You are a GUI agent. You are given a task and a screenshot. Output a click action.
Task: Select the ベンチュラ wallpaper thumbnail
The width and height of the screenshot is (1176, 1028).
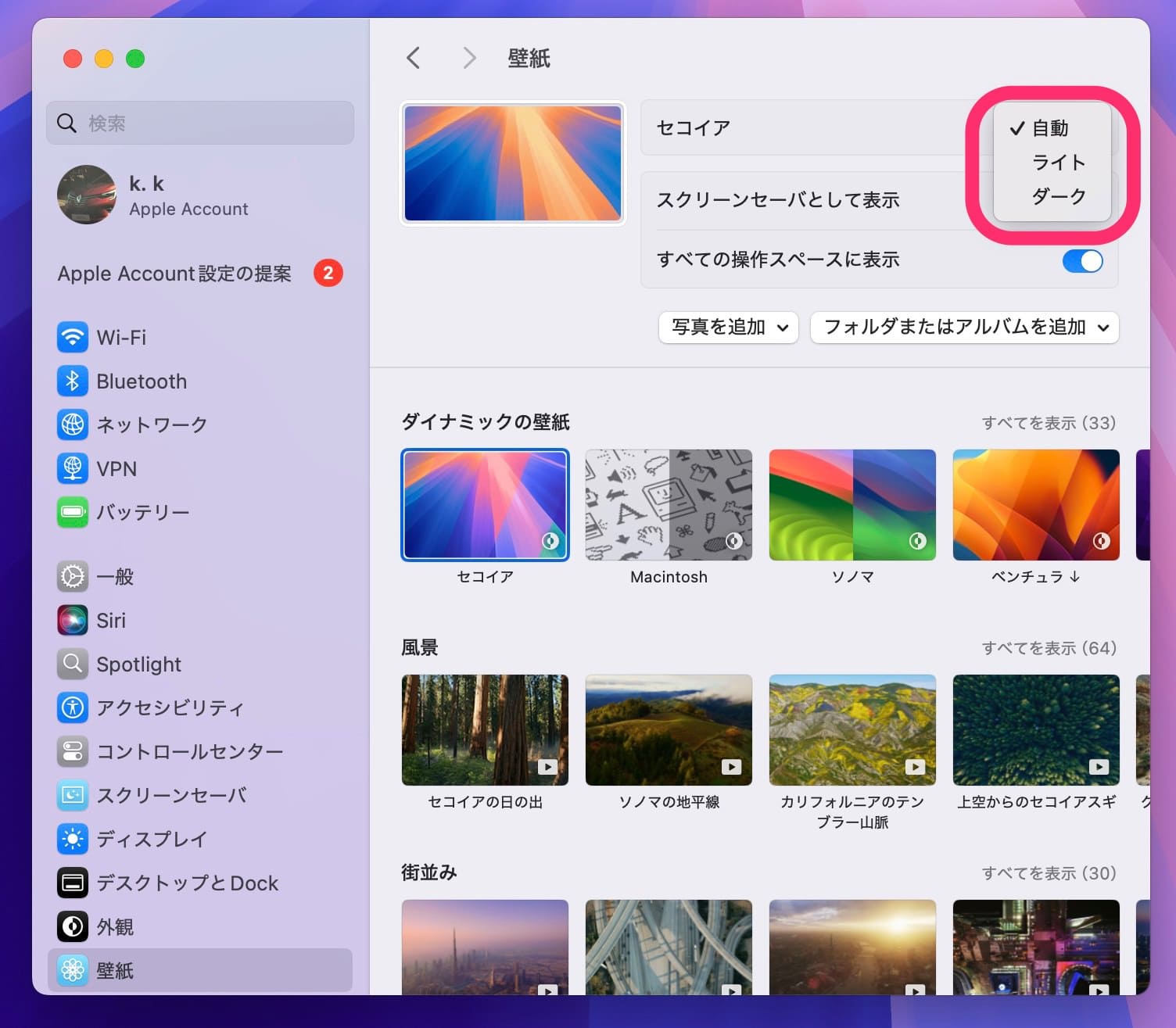click(1037, 505)
